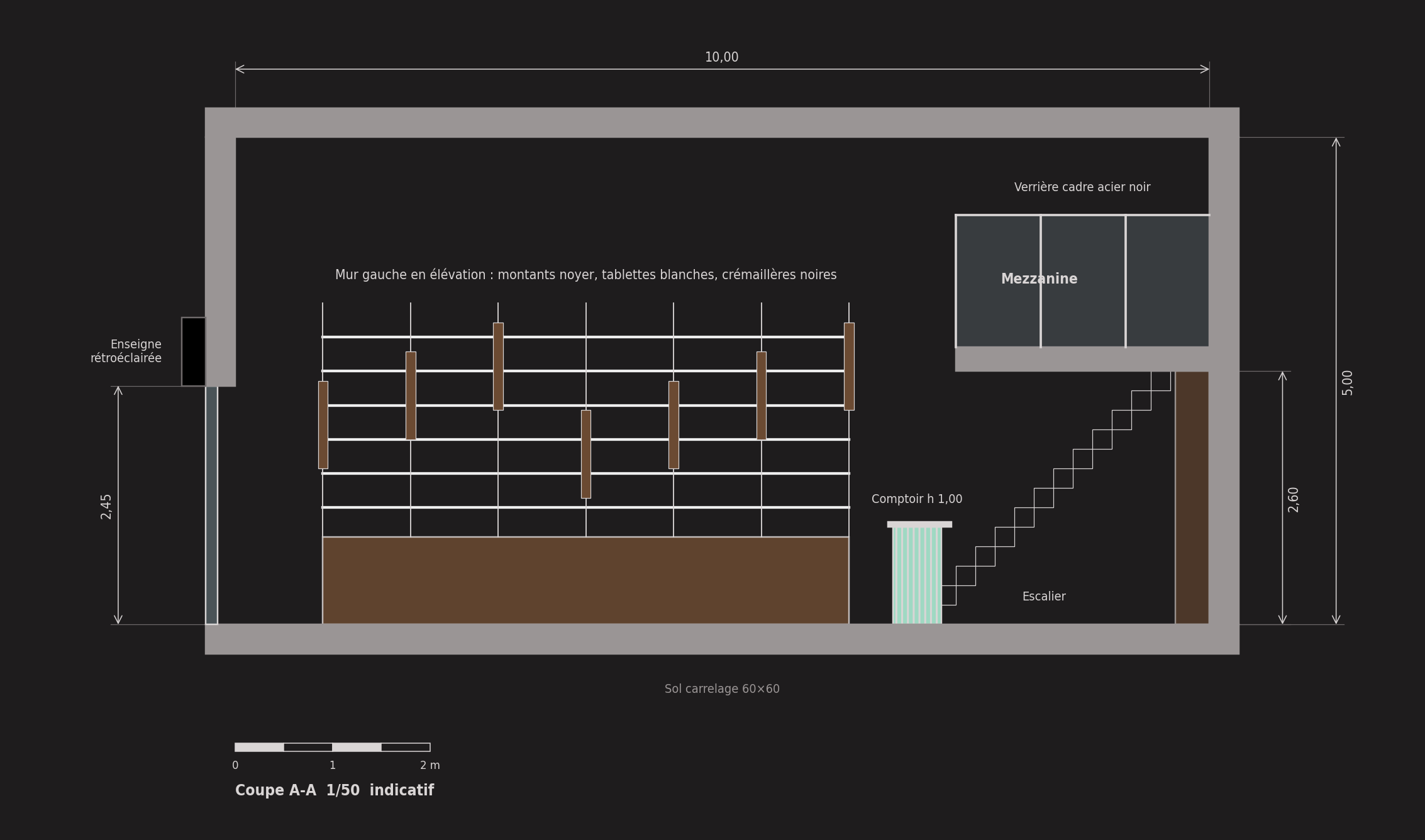Image resolution: width=1425 pixels, height=840 pixels.
Task: Select the Mur gauche en élévation annotation
Action: 585,275
